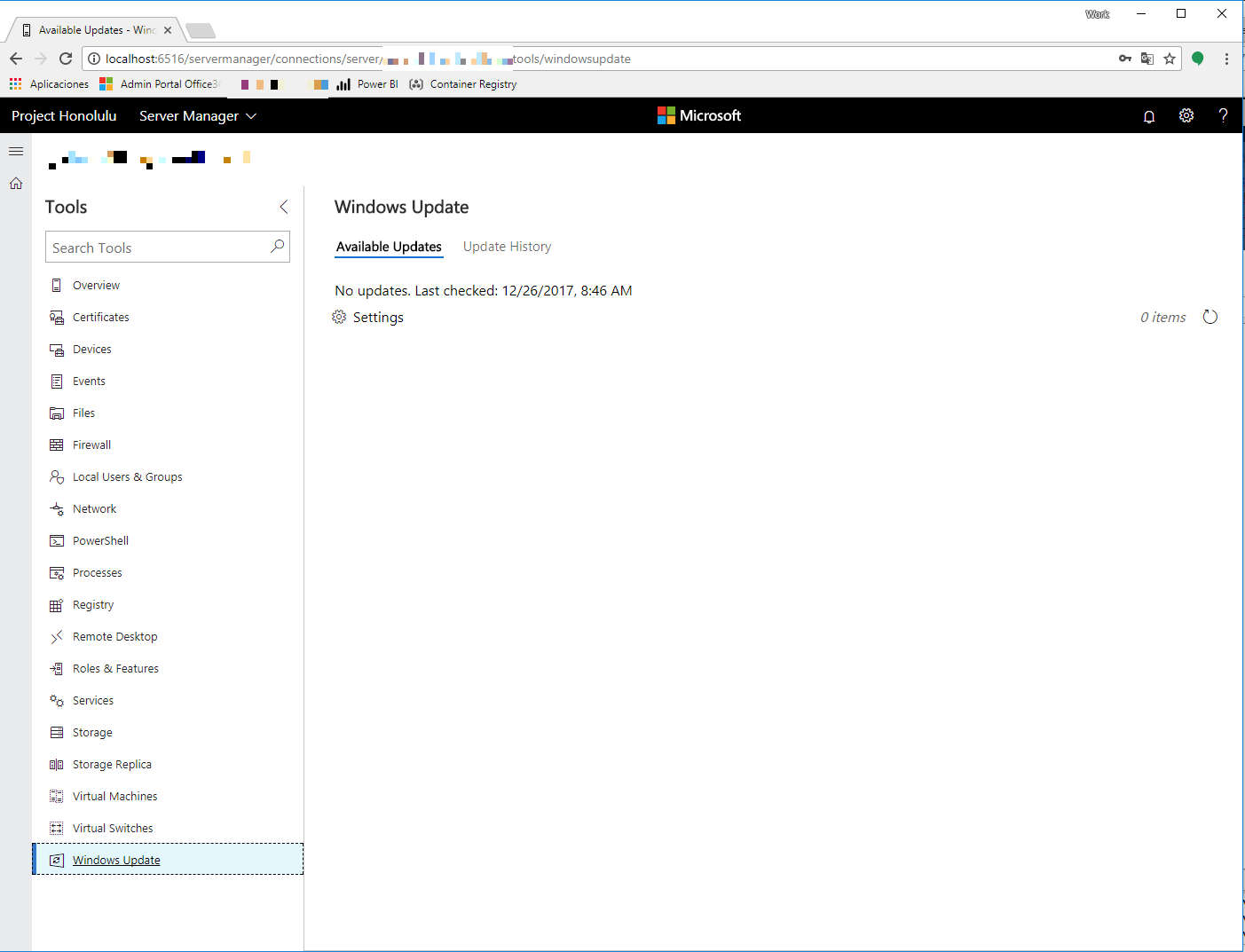Click the Project Honolulu title link
This screenshot has width=1245, height=952.
(x=64, y=116)
